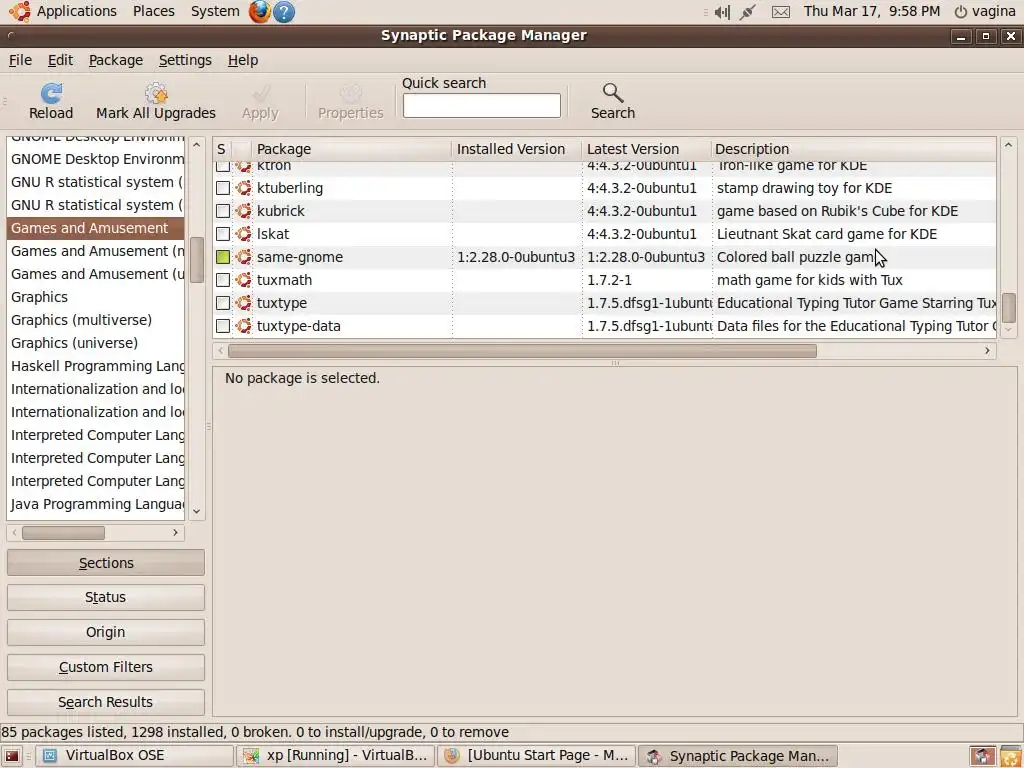Click sections list scroll down arrow
This screenshot has height=768, width=1024.
tap(197, 511)
